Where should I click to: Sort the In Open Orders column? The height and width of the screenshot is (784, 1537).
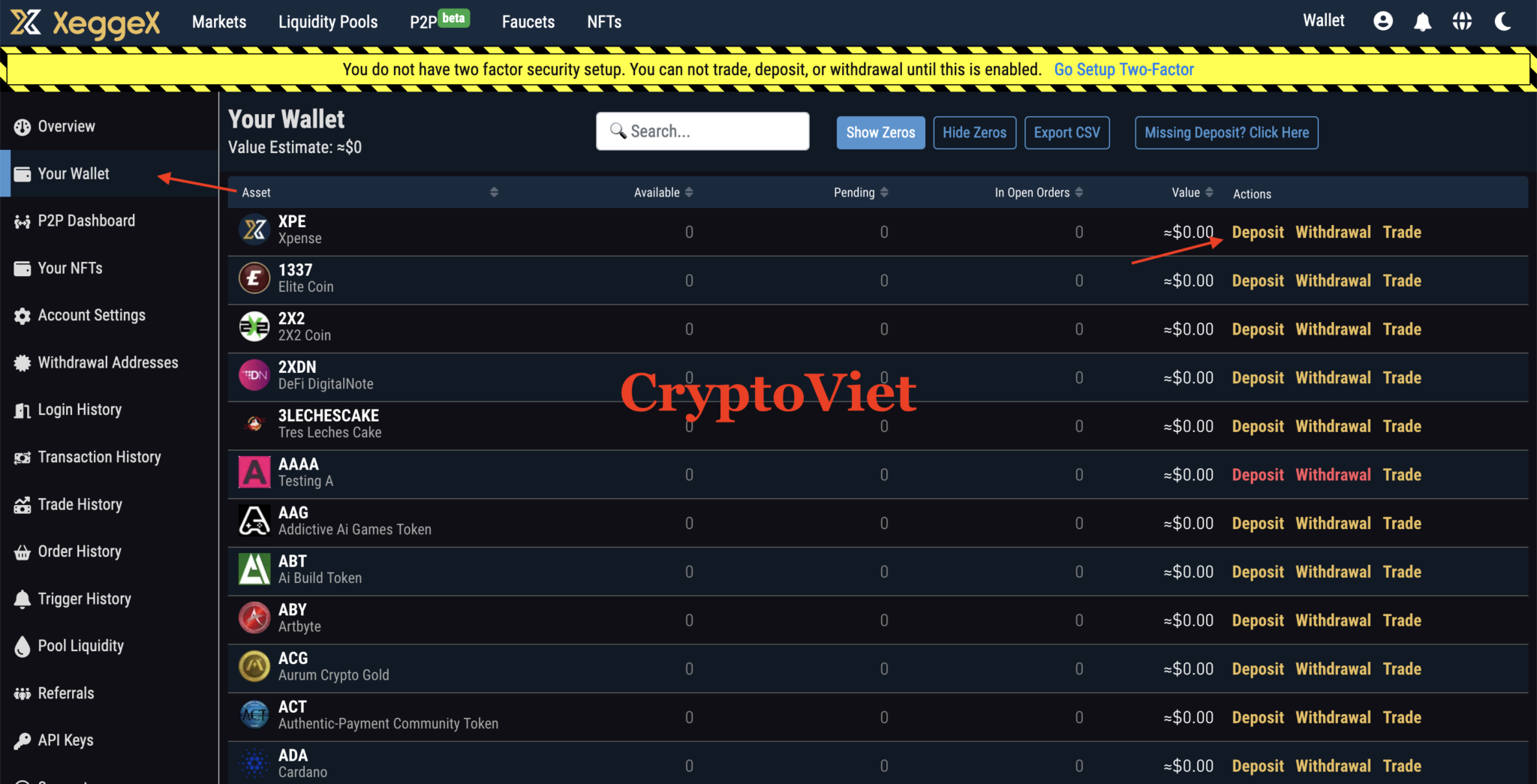pos(1080,192)
